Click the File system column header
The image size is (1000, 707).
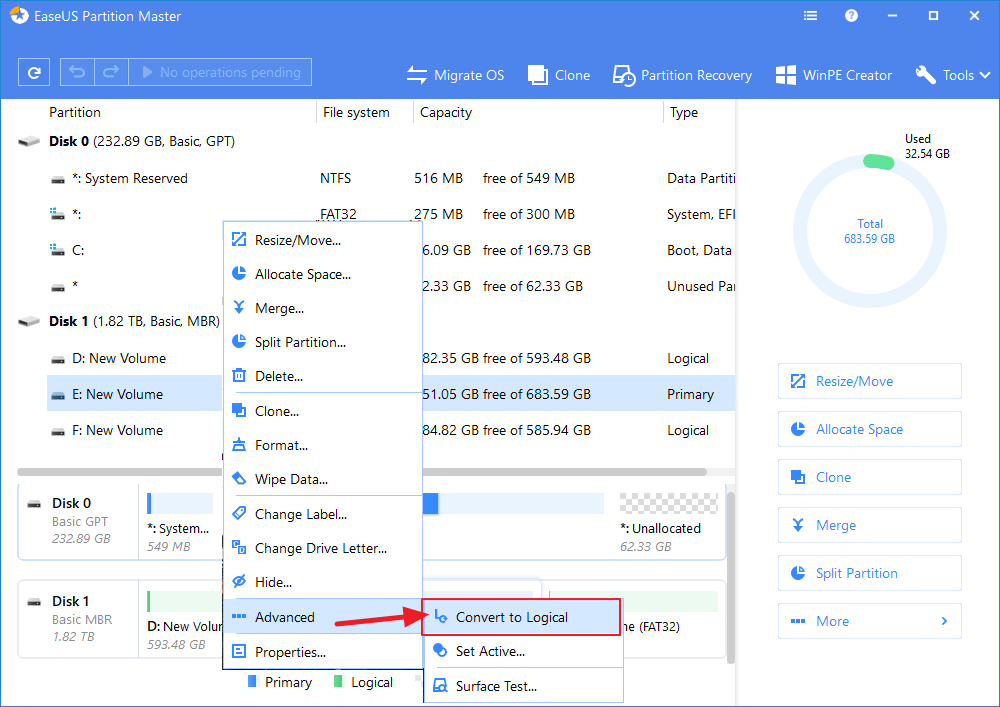pyautogui.click(x=356, y=112)
